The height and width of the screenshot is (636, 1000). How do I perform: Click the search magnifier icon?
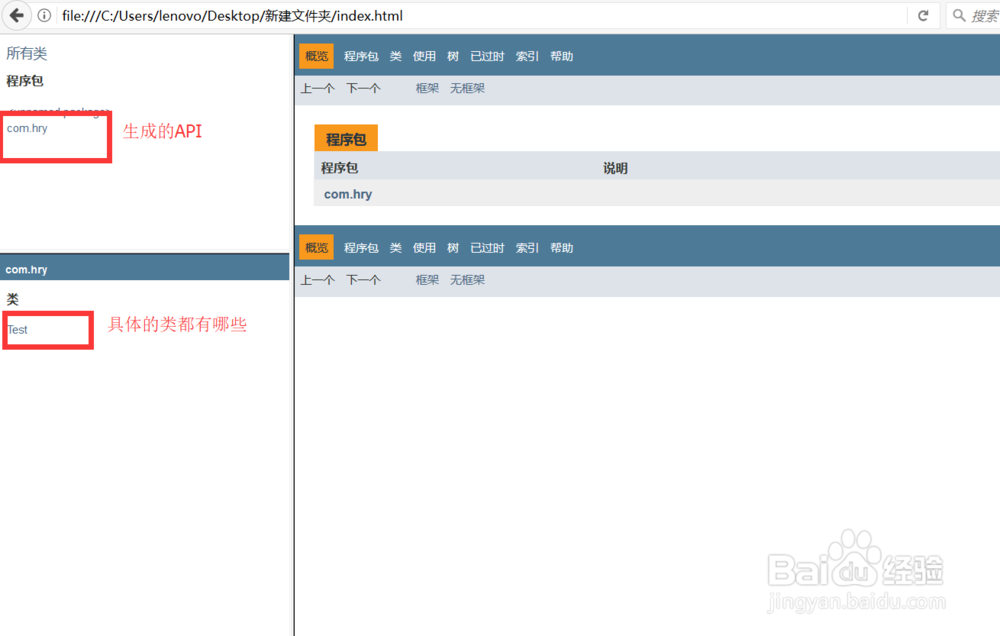click(959, 15)
